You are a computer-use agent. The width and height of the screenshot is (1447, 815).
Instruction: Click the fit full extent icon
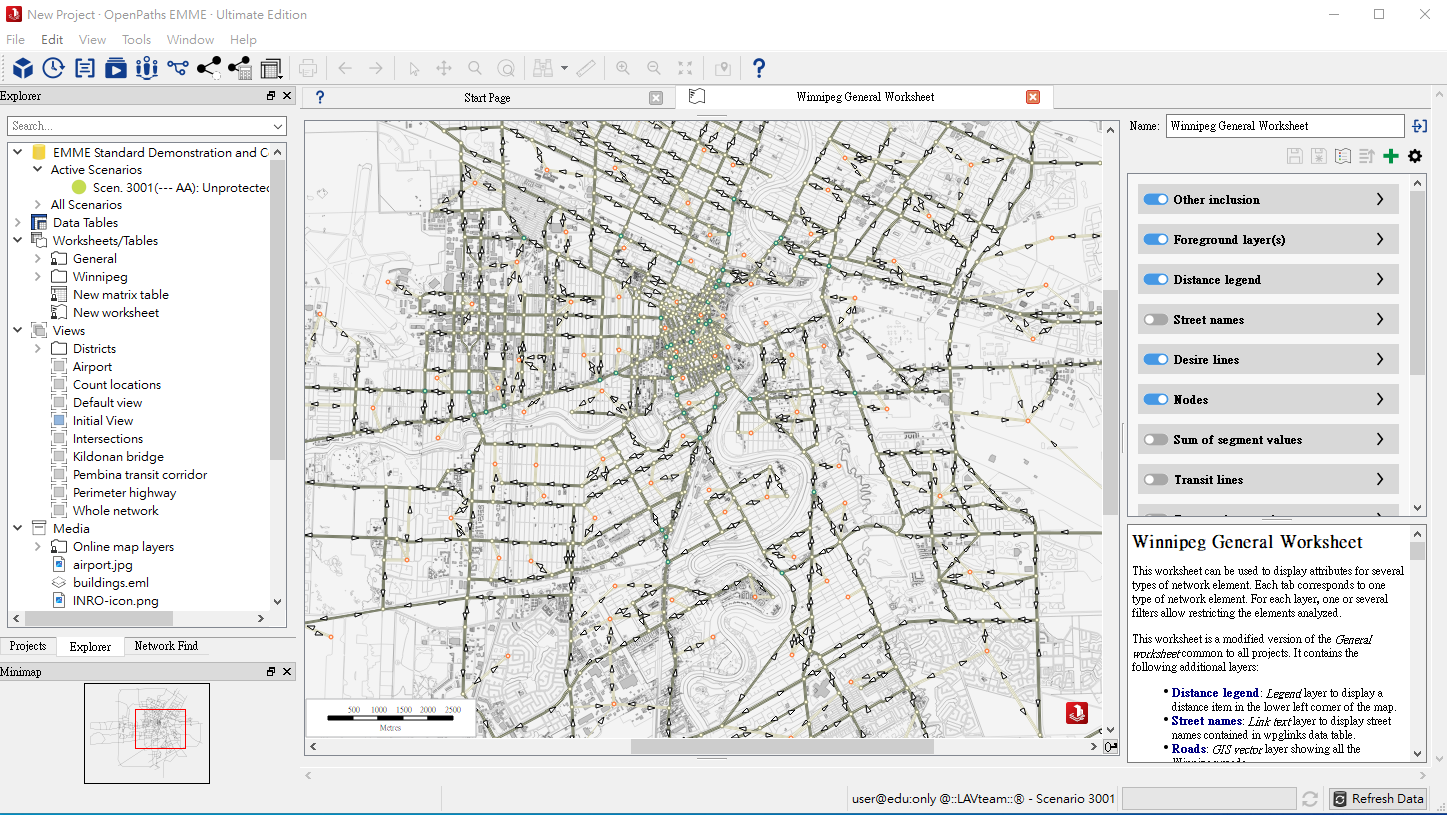[685, 68]
